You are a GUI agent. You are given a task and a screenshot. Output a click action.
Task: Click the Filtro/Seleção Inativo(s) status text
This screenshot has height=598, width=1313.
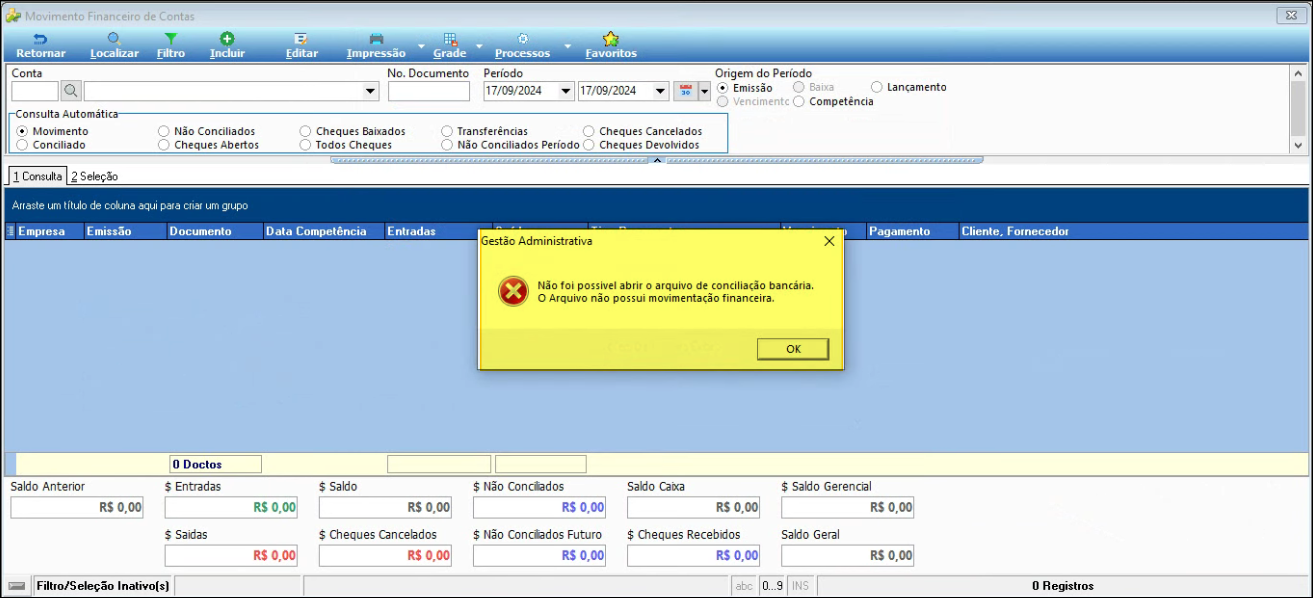pos(103,585)
